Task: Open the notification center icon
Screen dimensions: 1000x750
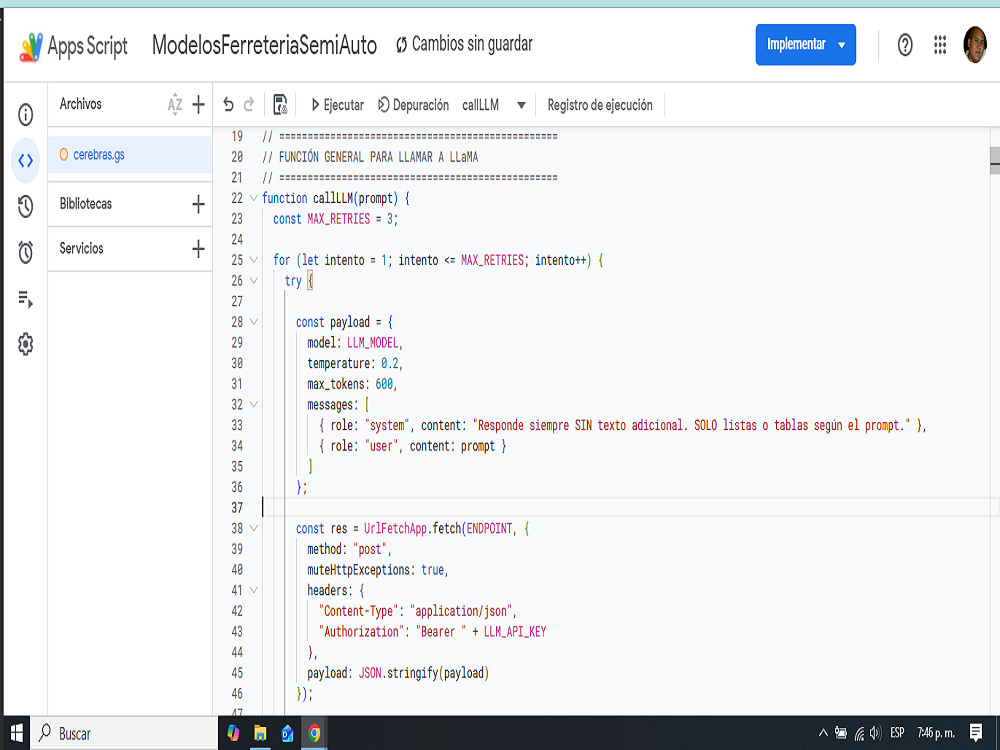Action: coord(976,733)
